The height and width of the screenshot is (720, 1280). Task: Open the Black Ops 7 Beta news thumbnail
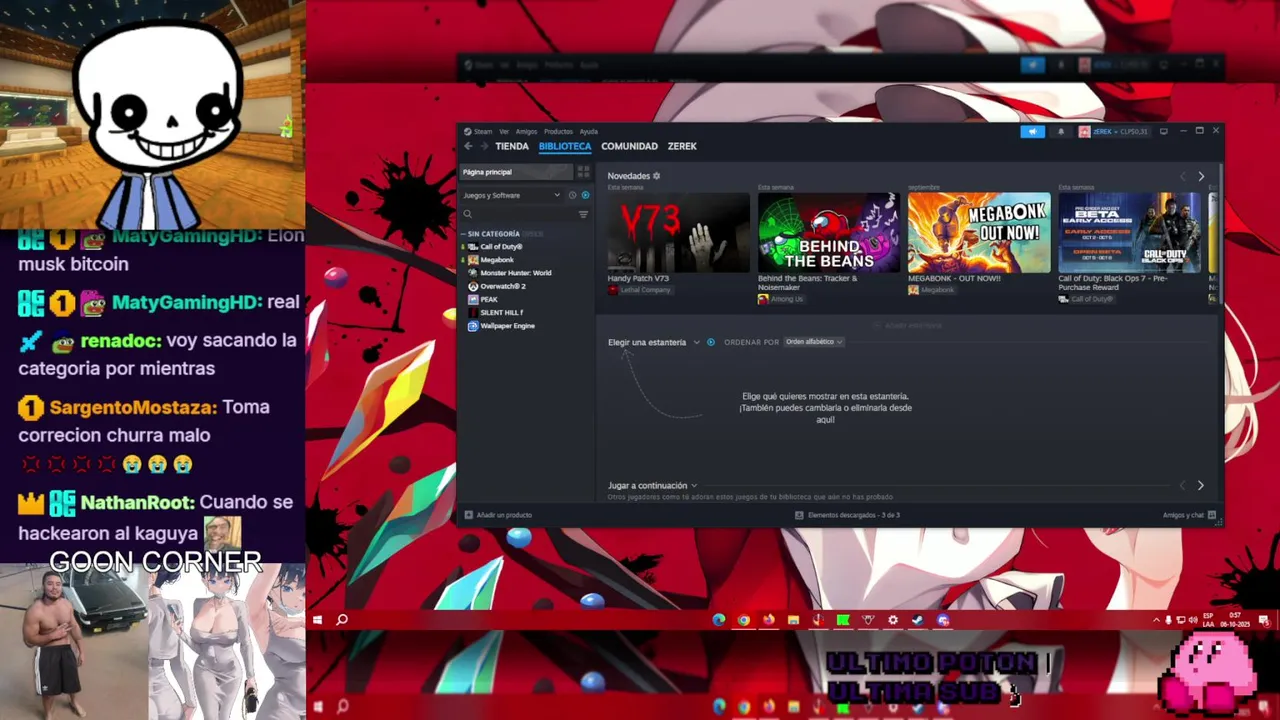tap(1130, 233)
